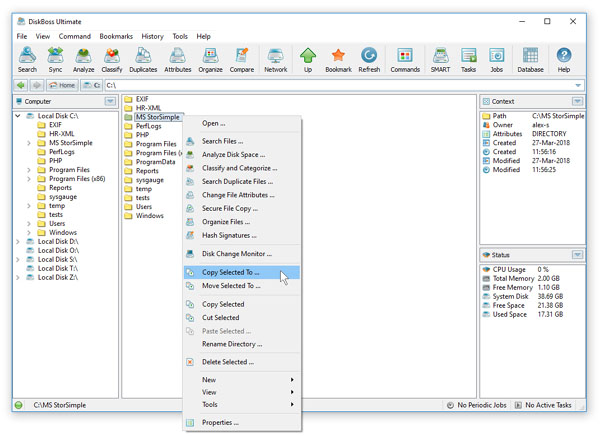Open the Computer panel dropdown
Image resolution: width=600 pixels, height=436 pixels.
coord(110,101)
